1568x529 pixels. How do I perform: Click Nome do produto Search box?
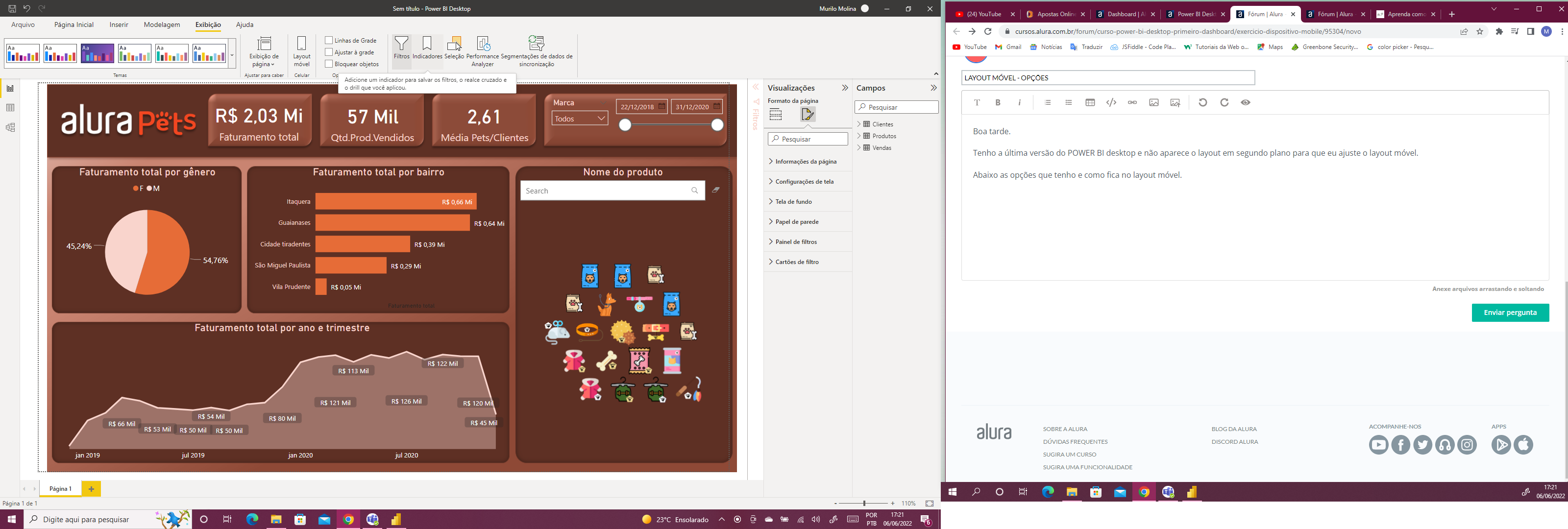point(612,191)
